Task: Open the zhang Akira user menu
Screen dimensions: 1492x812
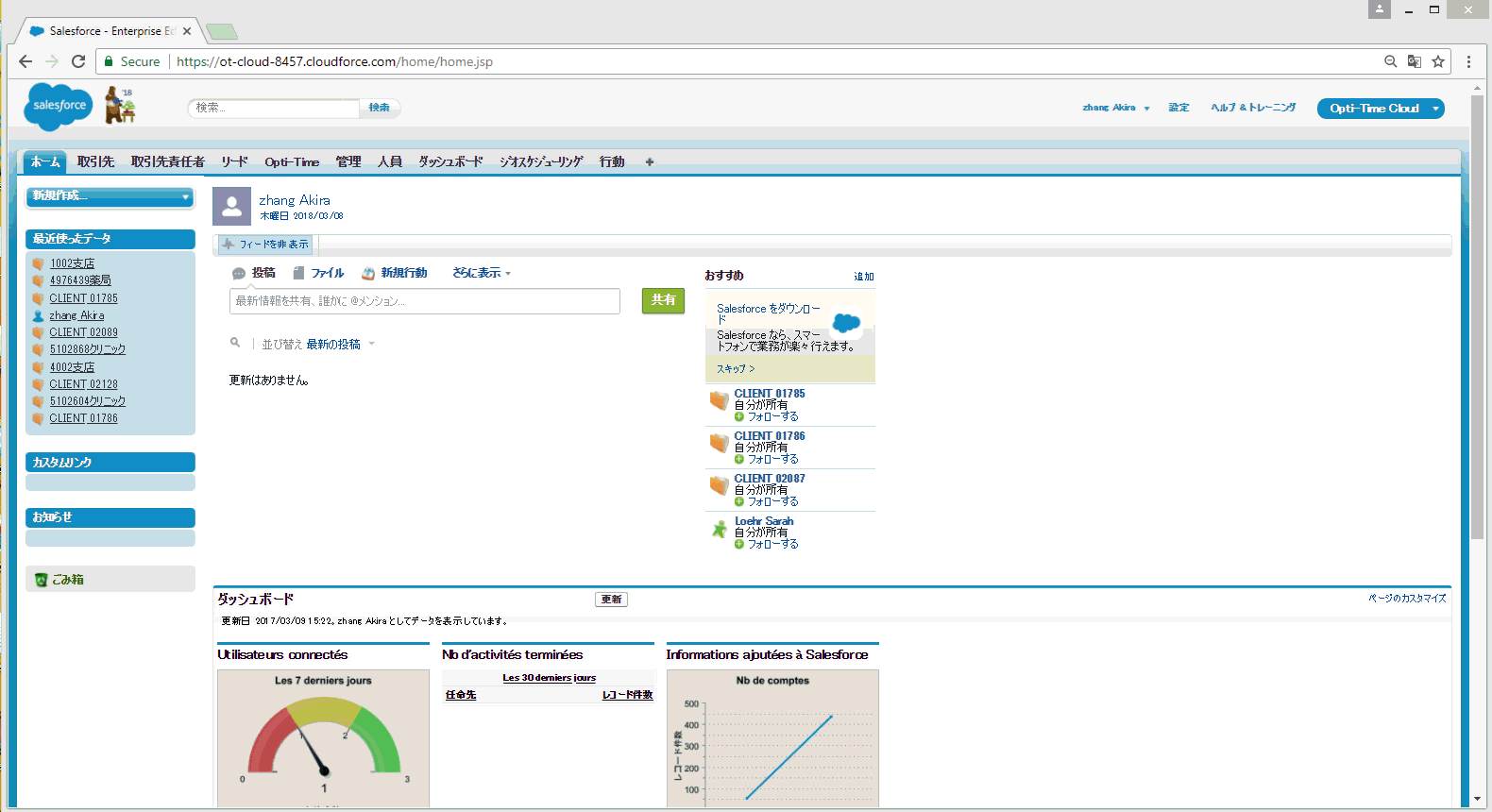Action: (x=1115, y=108)
